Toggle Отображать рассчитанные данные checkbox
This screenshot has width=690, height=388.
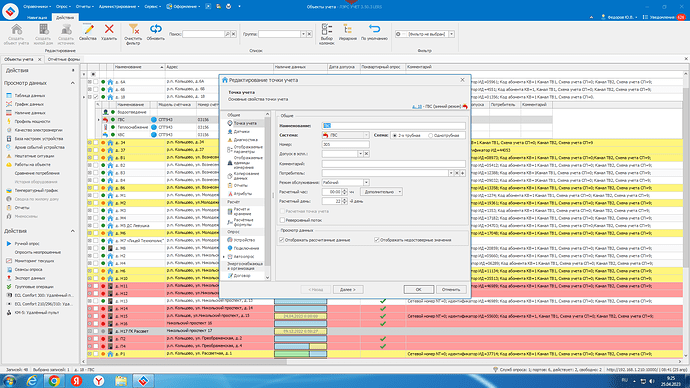(282, 240)
